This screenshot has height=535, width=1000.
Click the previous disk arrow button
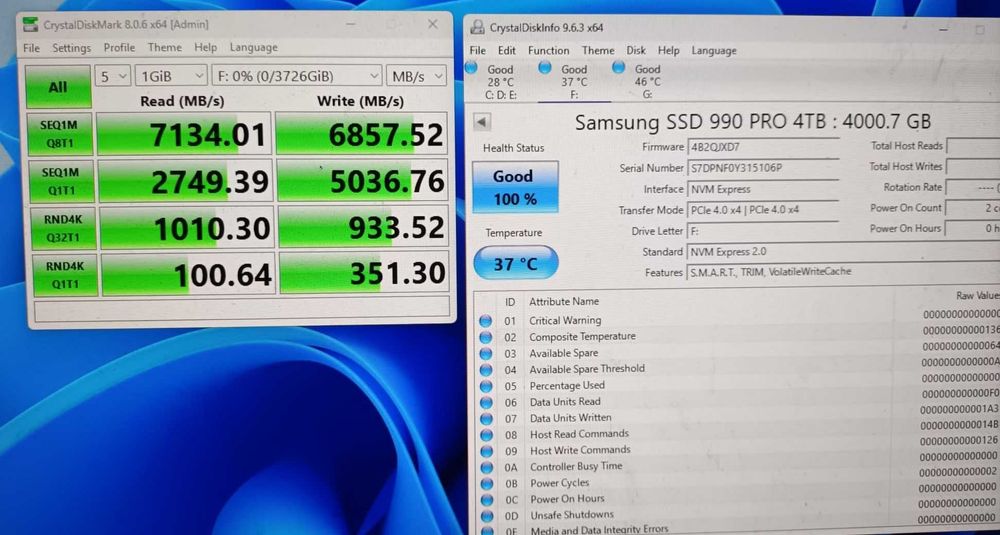click(482, 121)
